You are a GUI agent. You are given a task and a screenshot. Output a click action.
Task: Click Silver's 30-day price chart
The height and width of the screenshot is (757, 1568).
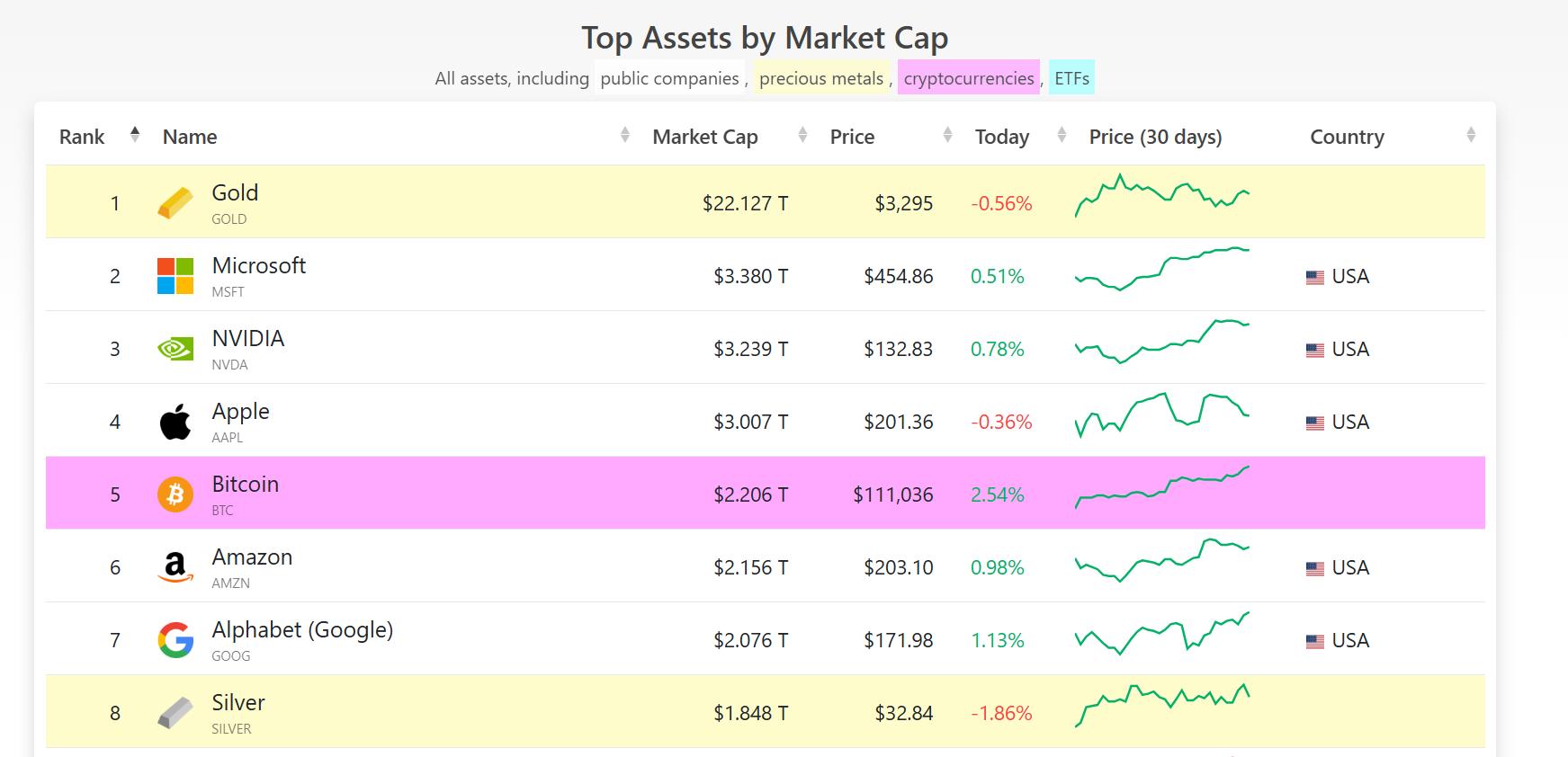(x=1162, y=706)
